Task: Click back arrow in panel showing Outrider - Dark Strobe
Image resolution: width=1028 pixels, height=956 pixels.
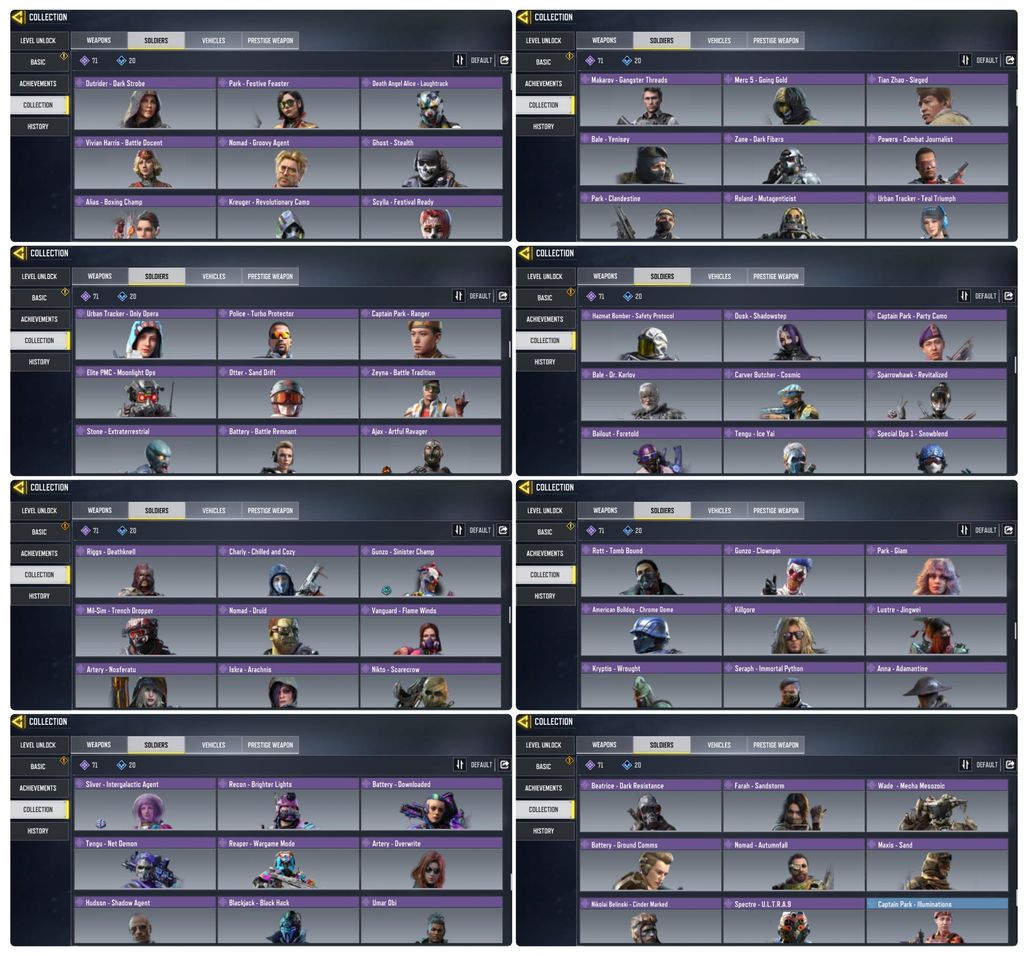Action: pyautogui.click(x=18, y=17)
